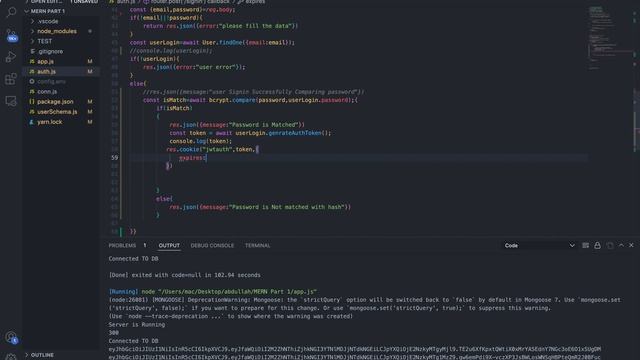Expand the node_modules folder

coord(57,31)
